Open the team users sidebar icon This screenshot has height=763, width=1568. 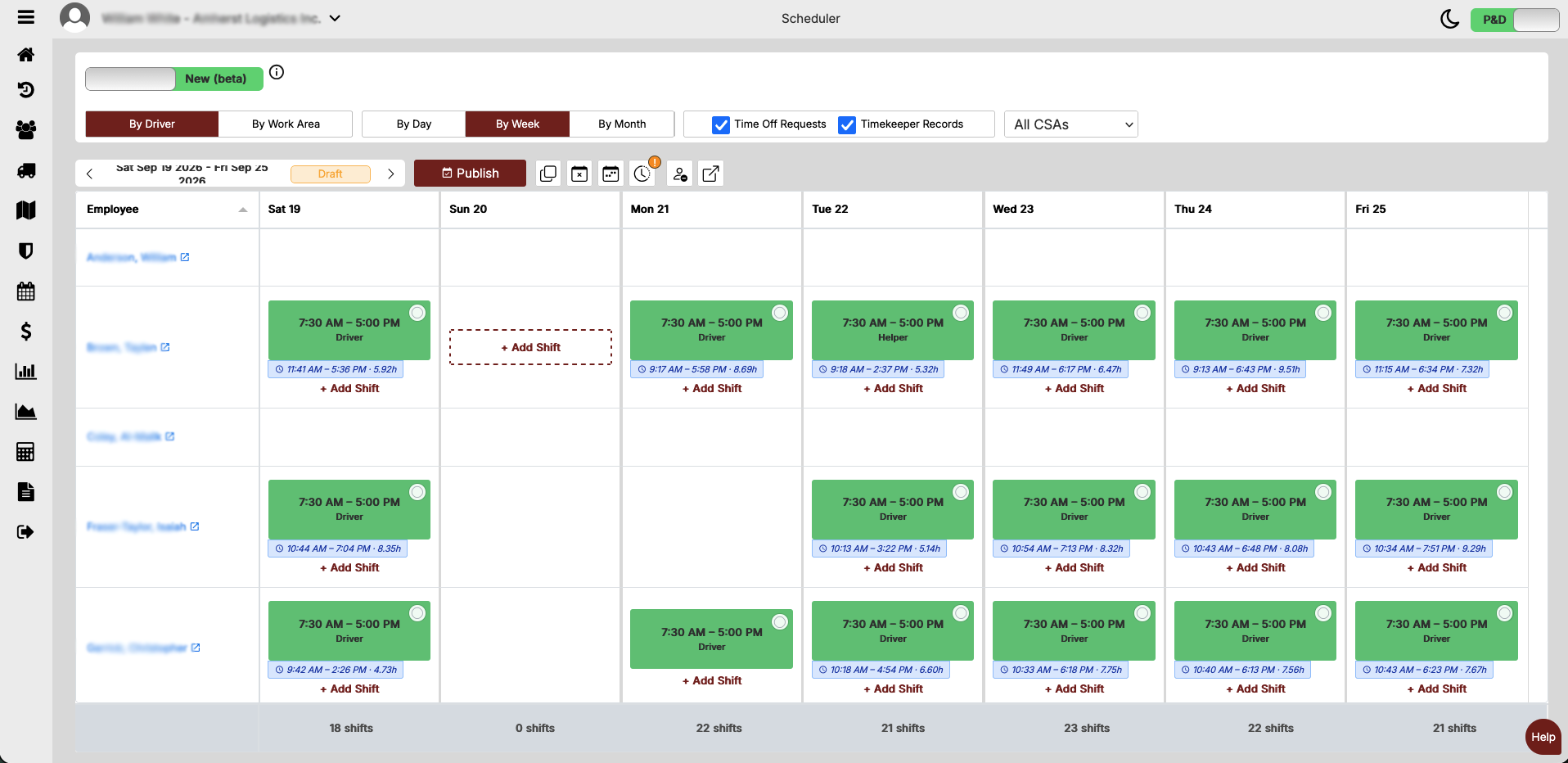coord(26,129)
